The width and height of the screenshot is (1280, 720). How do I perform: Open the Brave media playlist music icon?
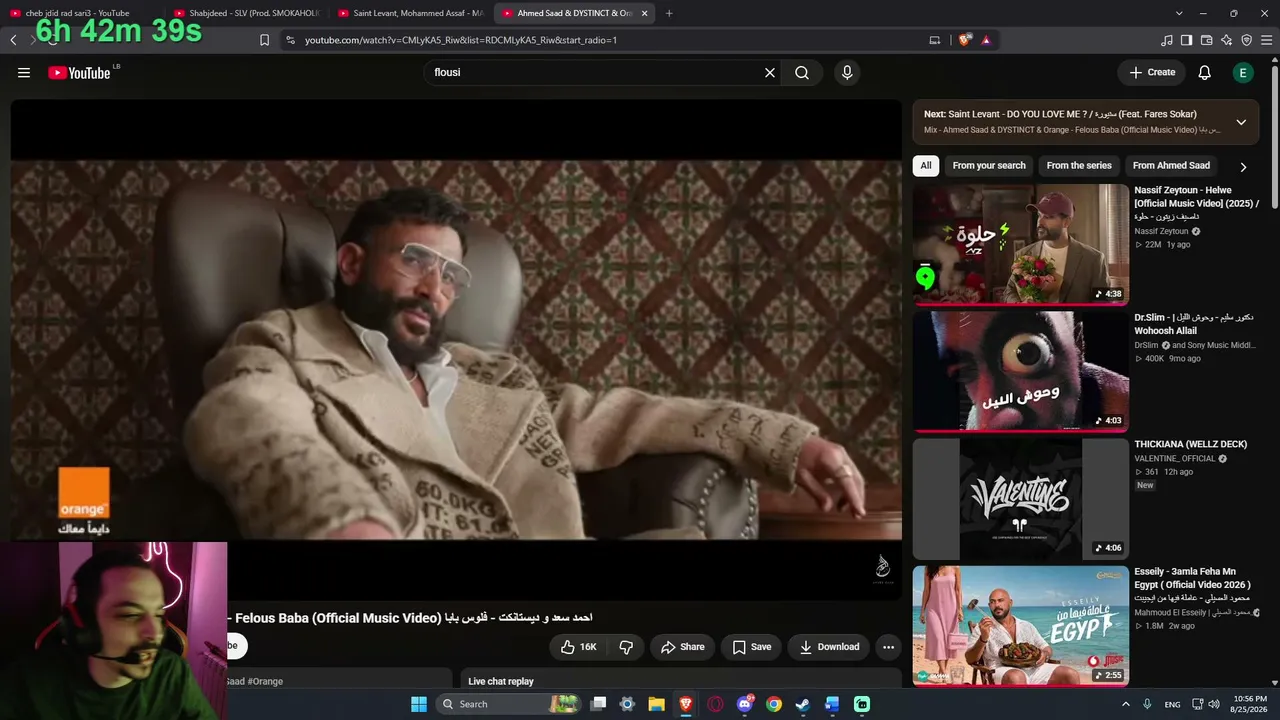pyautogui.click(x=1167, y=40)
